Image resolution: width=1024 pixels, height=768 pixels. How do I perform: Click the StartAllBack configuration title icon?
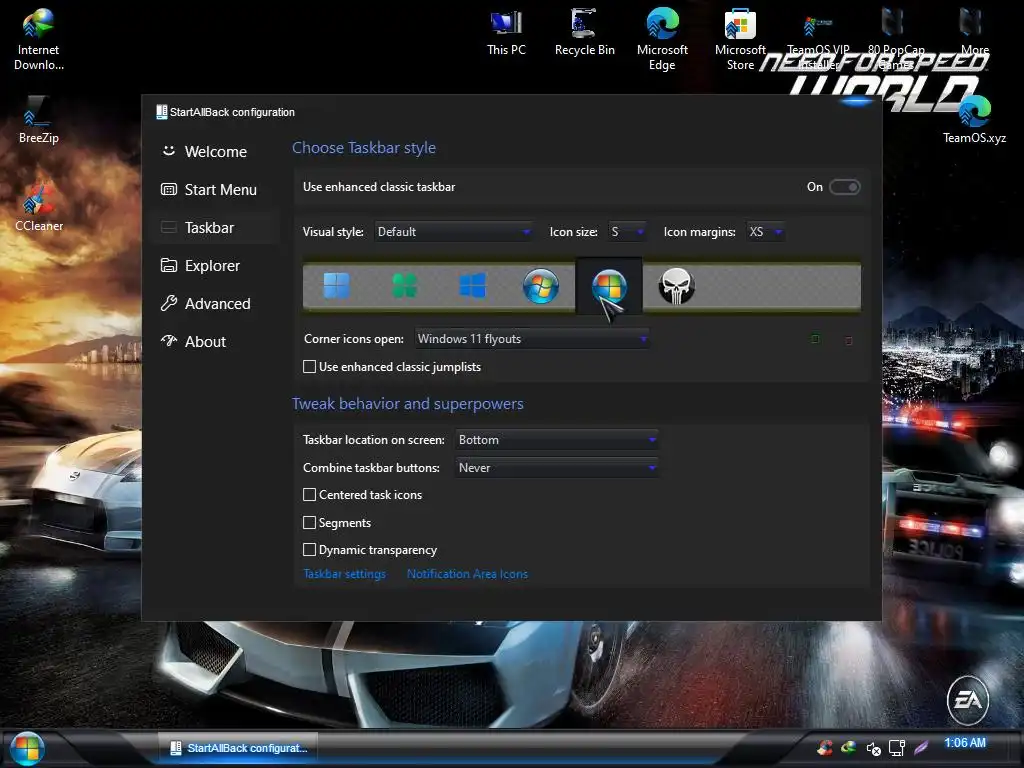coord(161,112)
